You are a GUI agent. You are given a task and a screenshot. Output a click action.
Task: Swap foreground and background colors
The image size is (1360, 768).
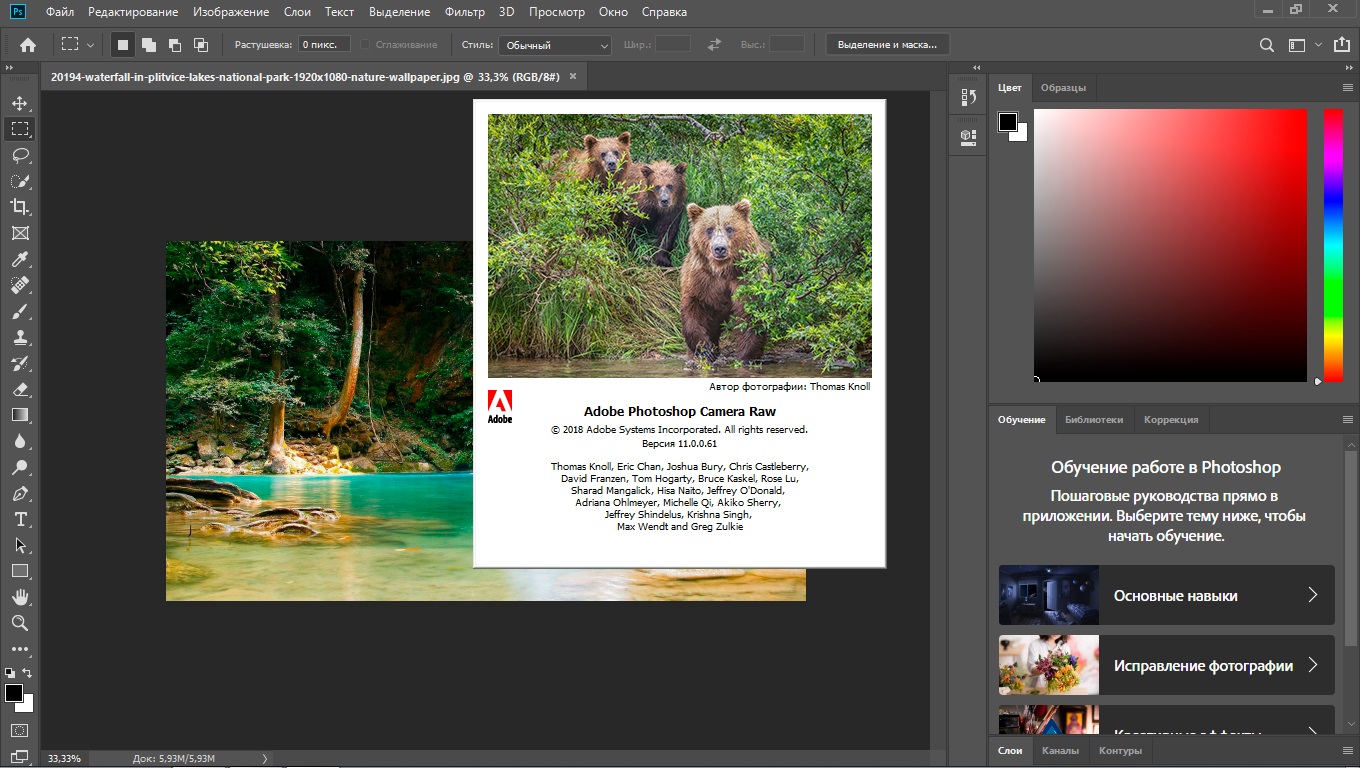(x=27, y=673)
